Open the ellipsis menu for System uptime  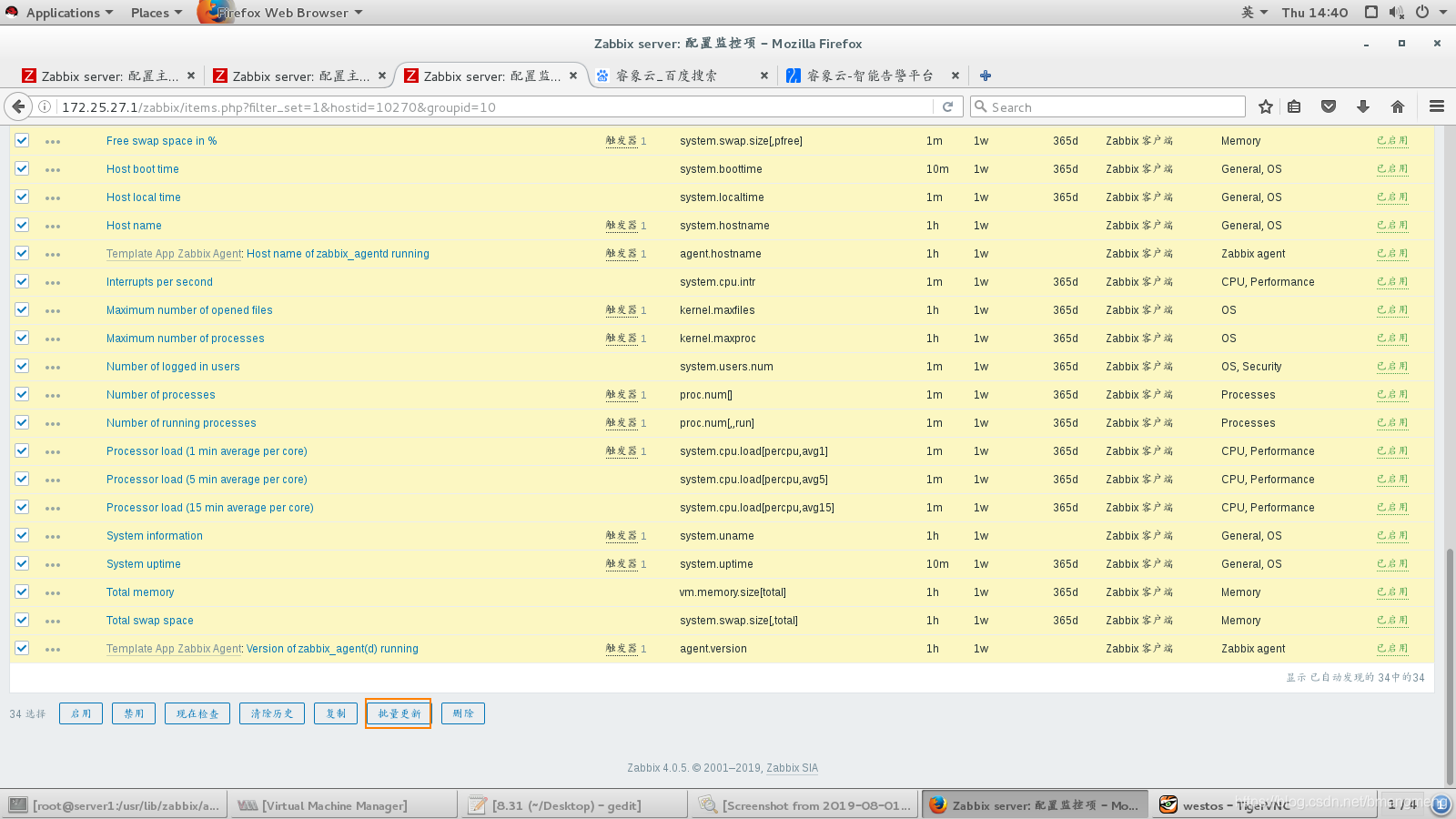(x=53, y=565)
